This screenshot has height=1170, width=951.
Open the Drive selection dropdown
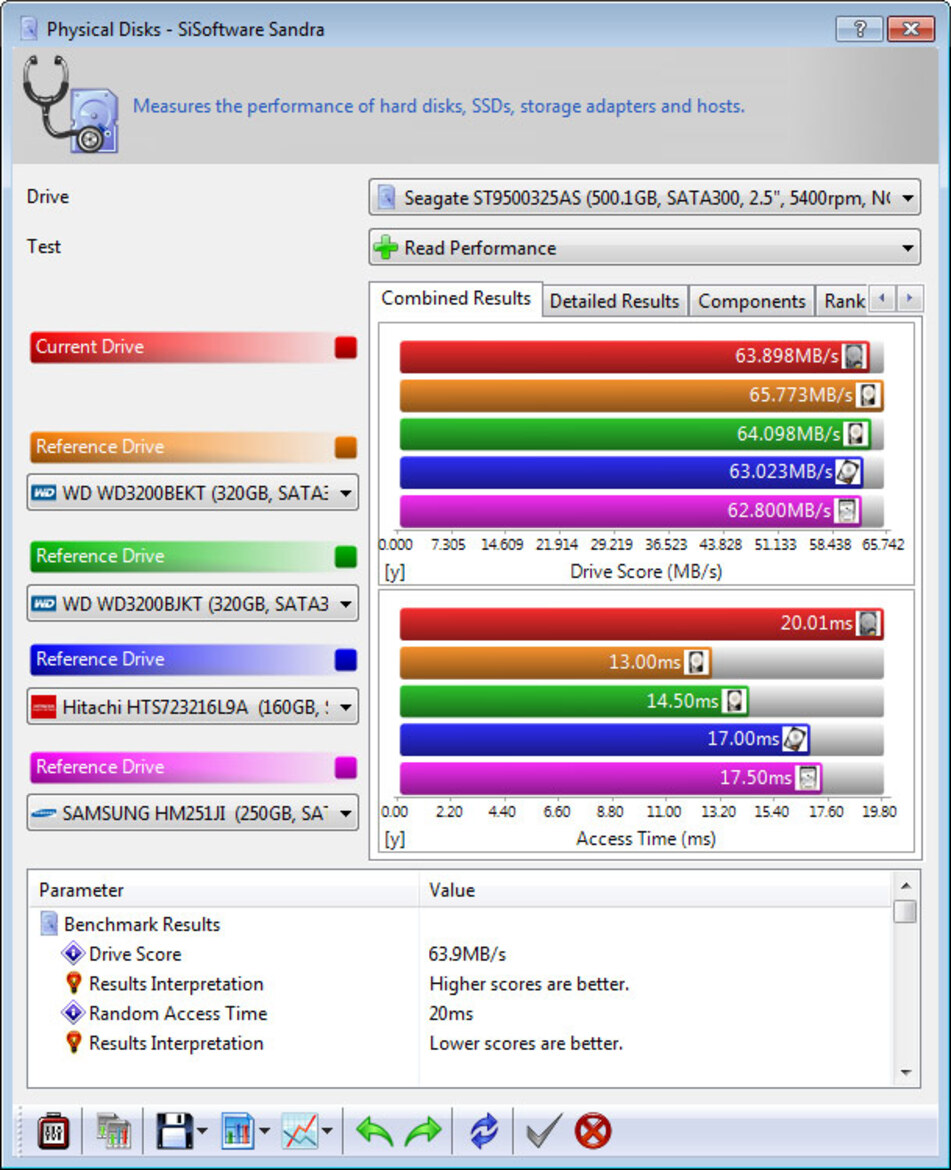[x=644, y=198]
